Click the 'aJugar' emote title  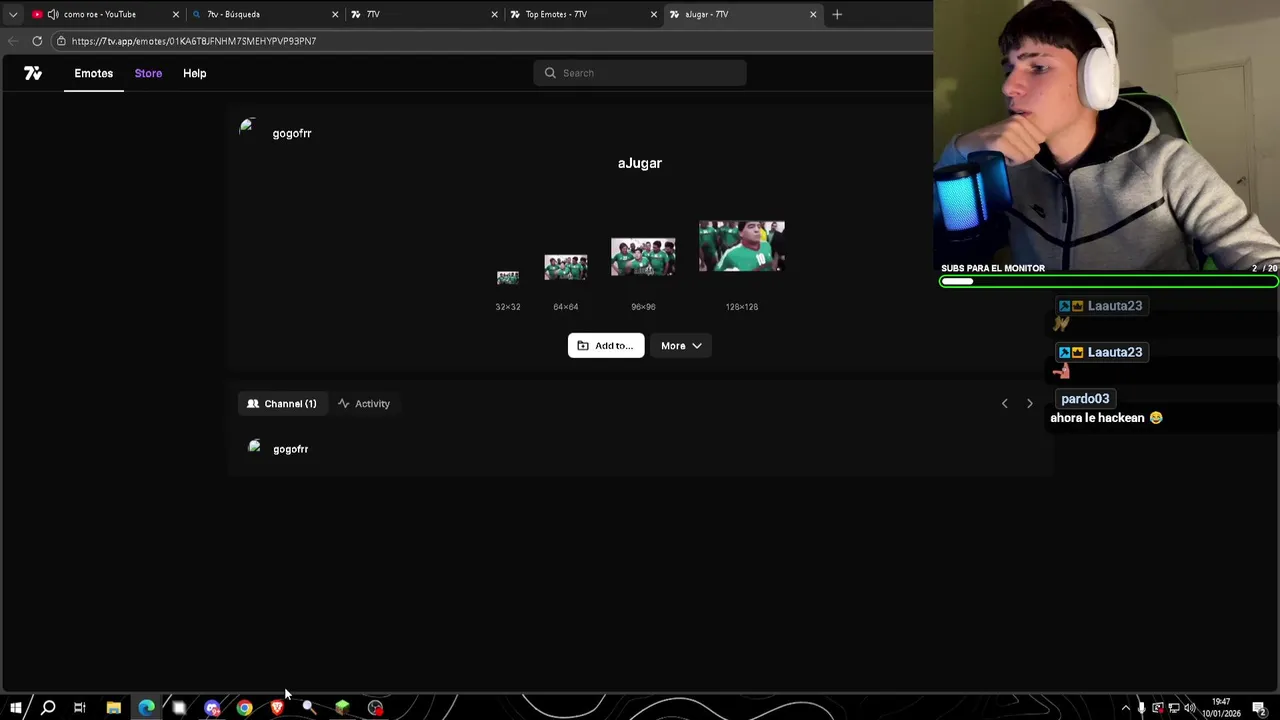640,163
